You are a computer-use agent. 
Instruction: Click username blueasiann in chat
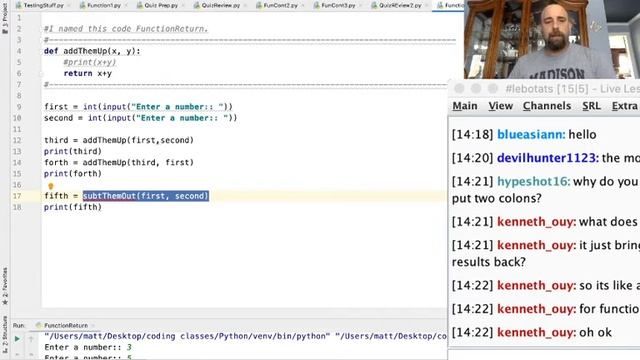click(531, 134)
